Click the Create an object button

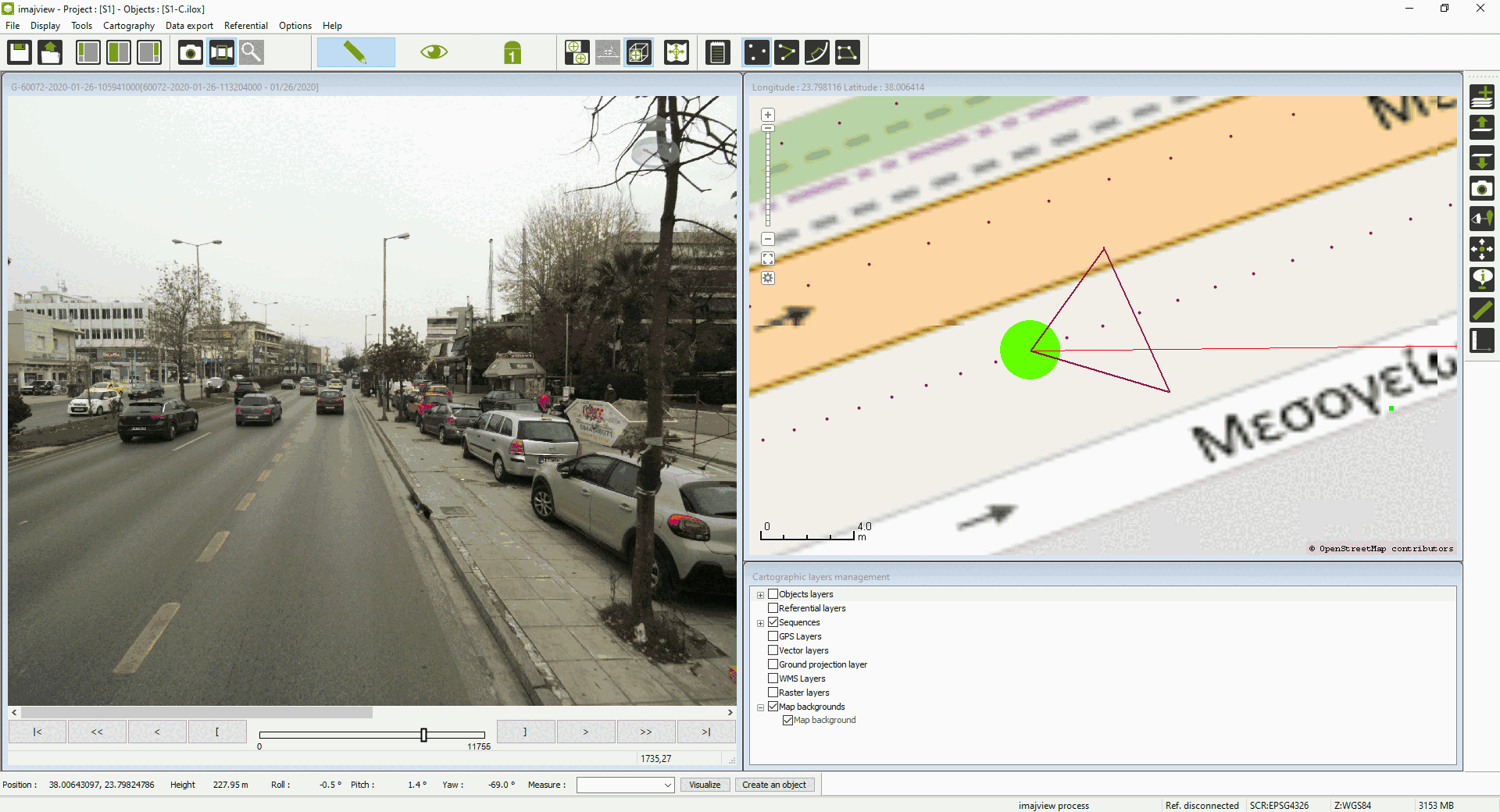pos(773,785)
